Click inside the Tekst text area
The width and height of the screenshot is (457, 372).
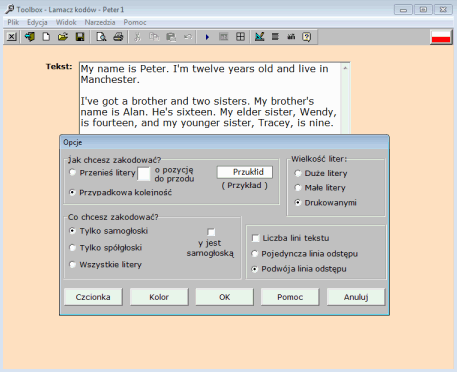point(210,98)
